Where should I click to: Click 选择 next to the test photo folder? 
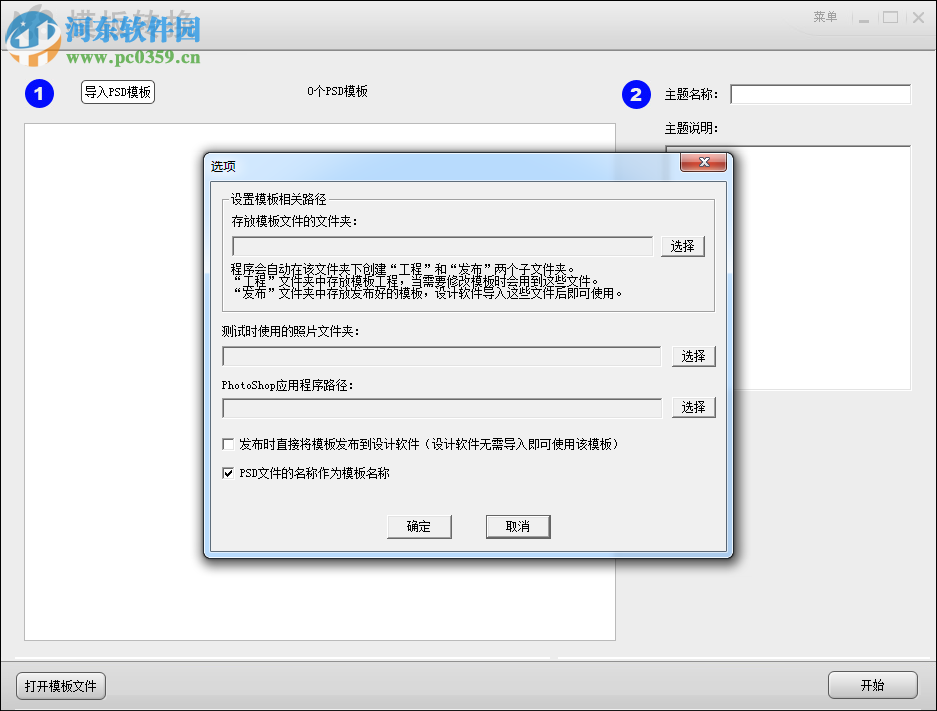tap(694, 356)
